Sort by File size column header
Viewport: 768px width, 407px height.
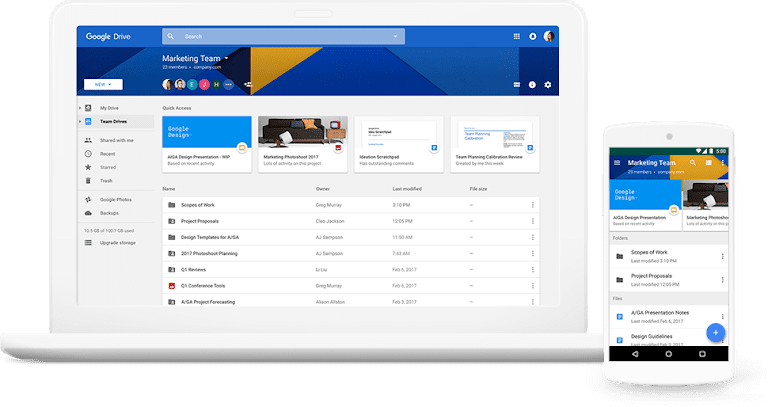[478, 189]
